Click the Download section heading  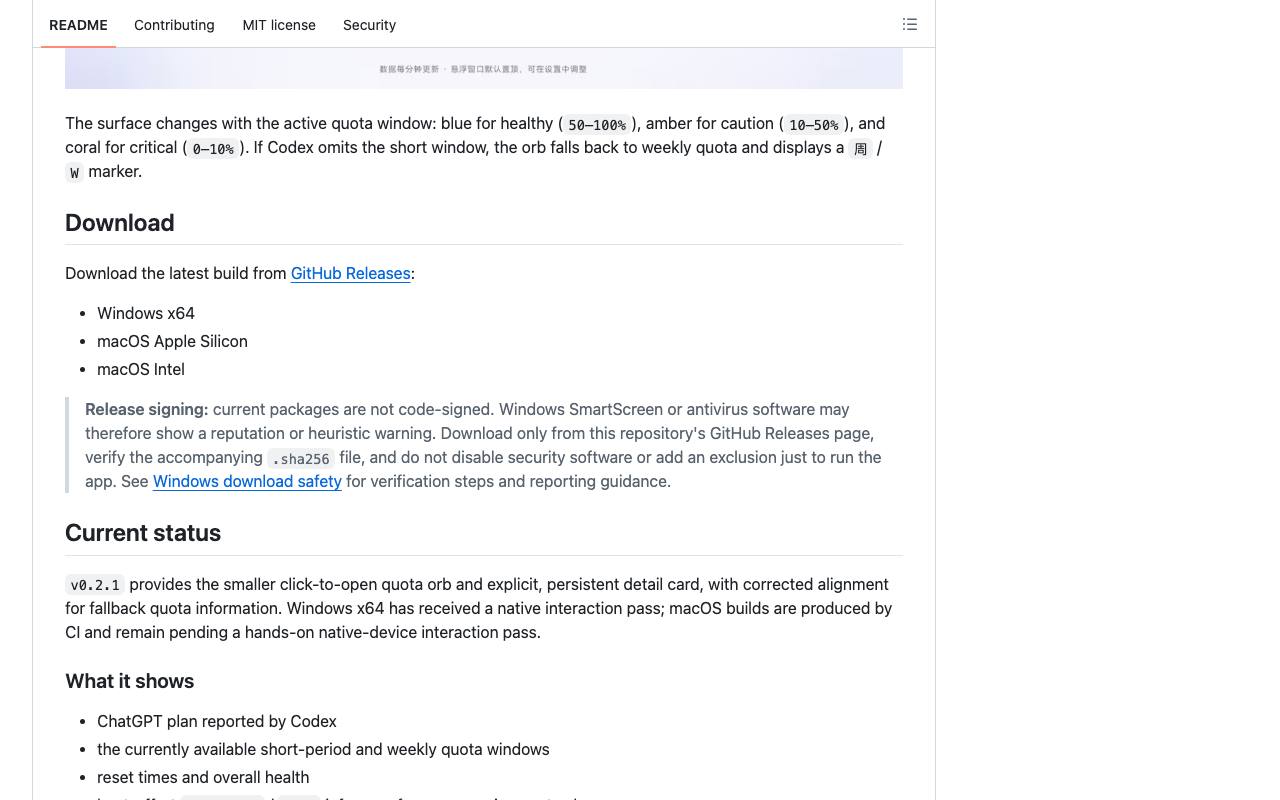(120, 223)
